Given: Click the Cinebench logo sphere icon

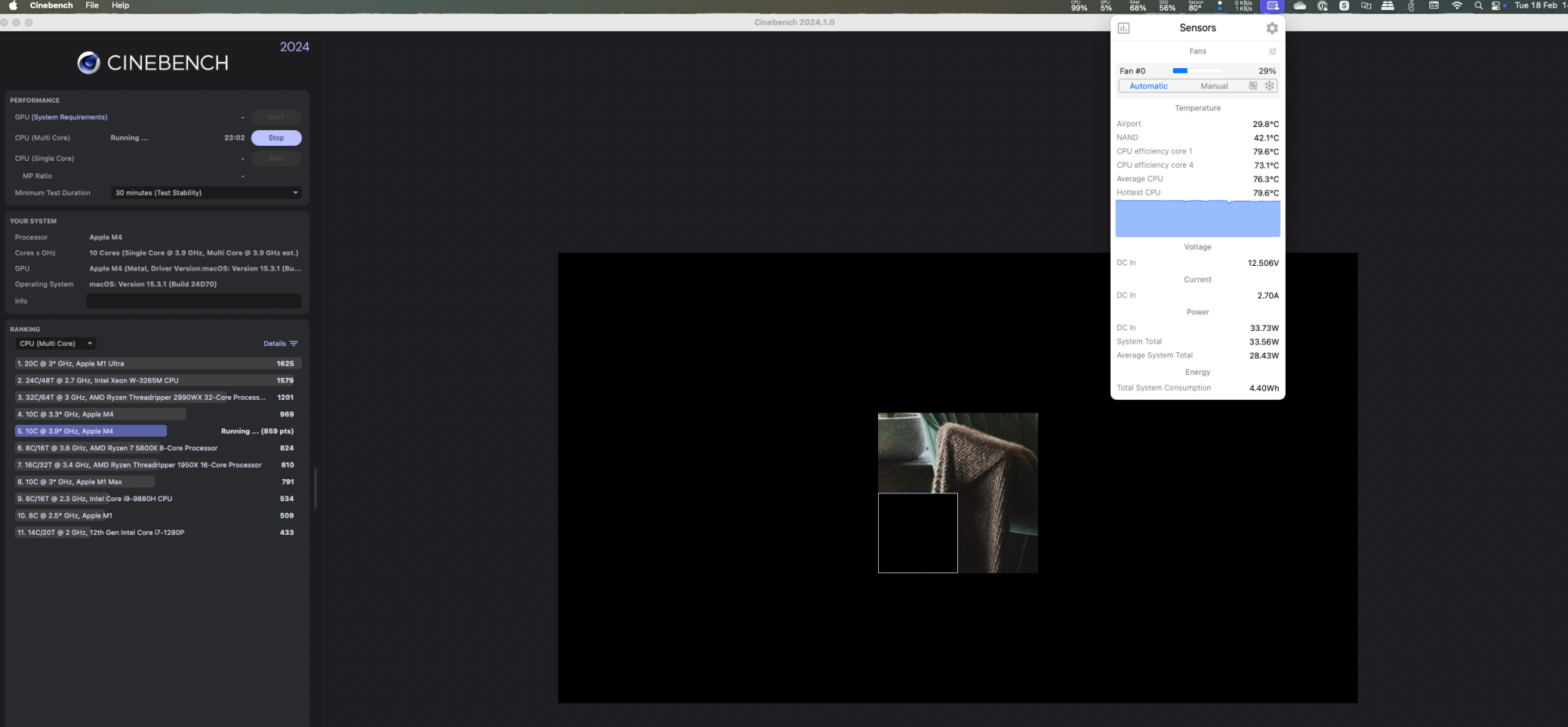Looking at the screenshot, I should tap(89, 63).
